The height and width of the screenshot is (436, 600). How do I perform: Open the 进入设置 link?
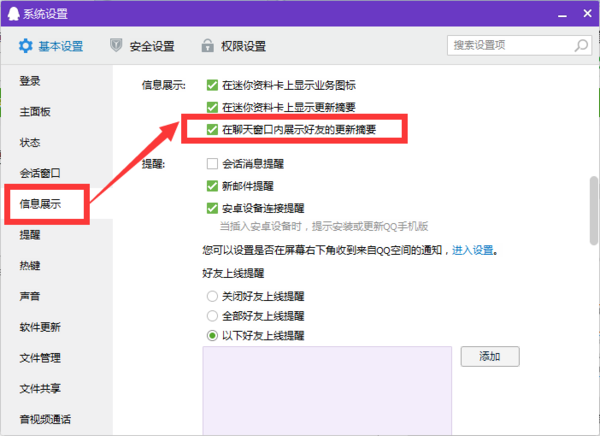coord(473,250)
